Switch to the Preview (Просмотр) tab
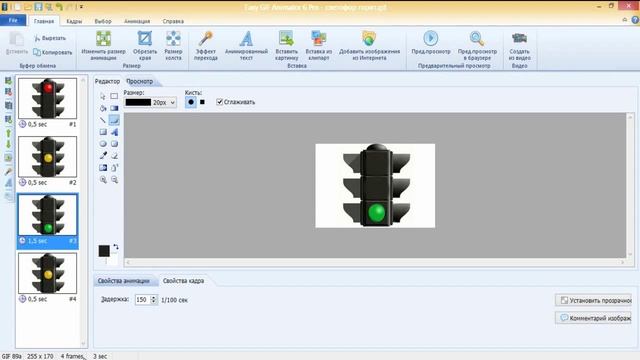This screenshot has width=640, height=360. (140, 81)
